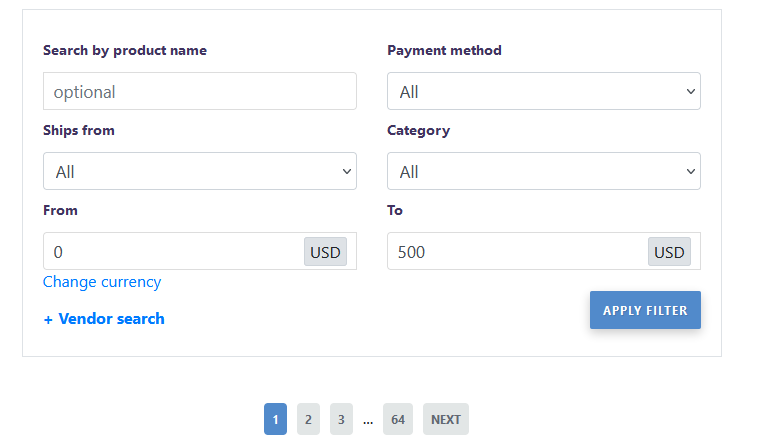Click the To price input
773x437 pixels.
[x=516, y=251]
